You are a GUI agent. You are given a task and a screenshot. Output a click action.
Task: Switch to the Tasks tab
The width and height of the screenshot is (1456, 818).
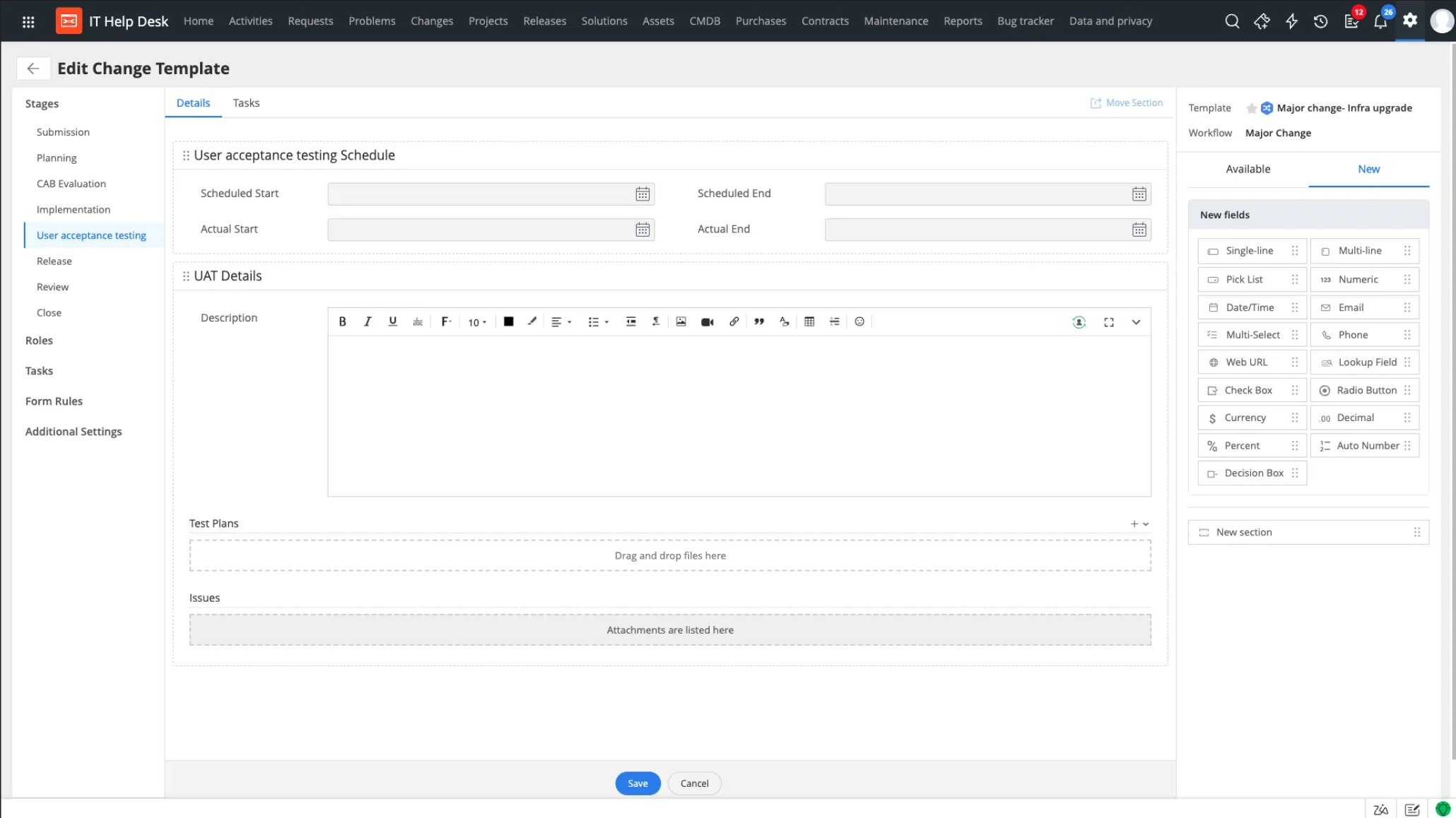point(246,103)
